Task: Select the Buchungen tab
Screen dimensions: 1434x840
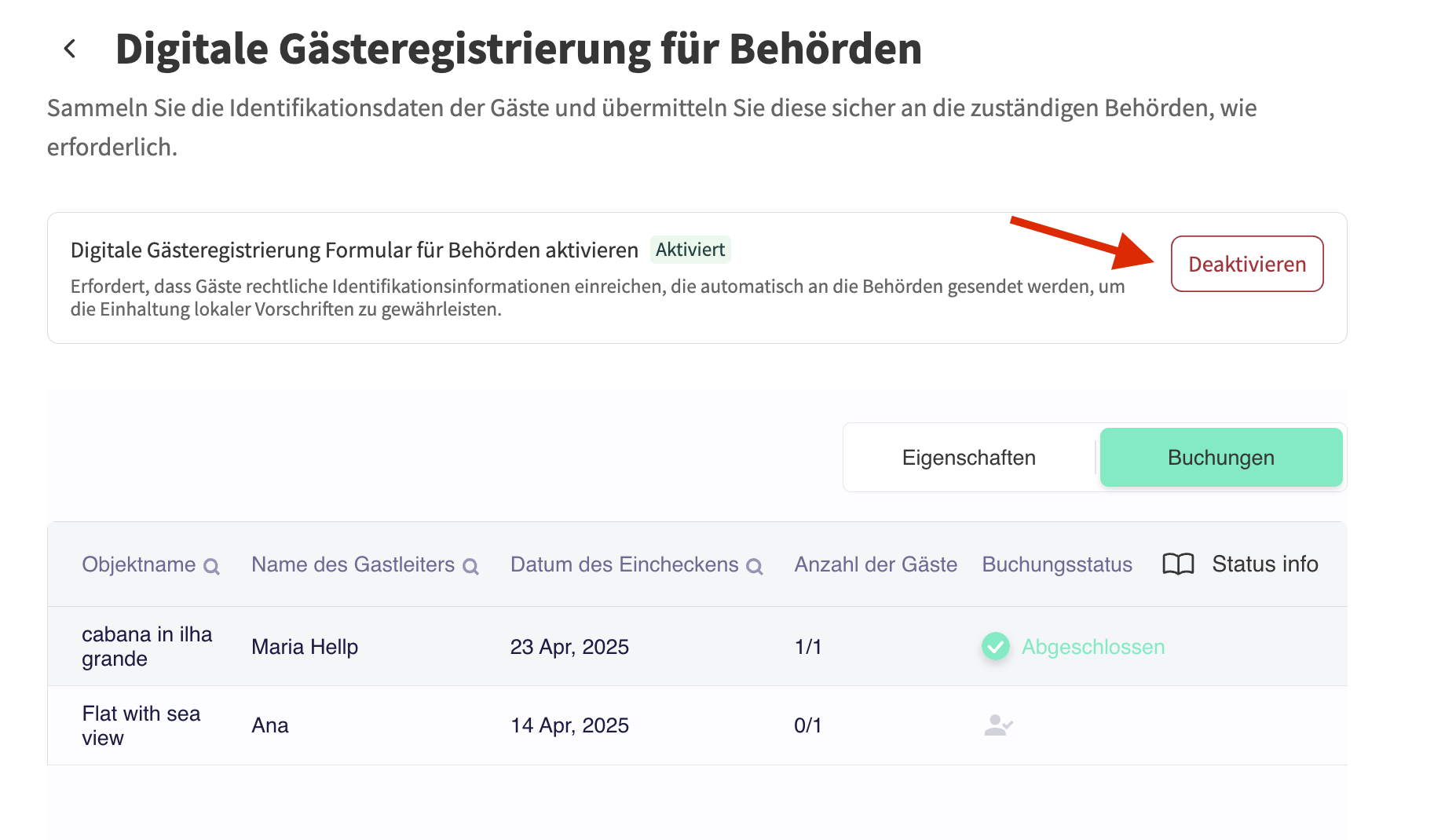Action: point(1220,458)
